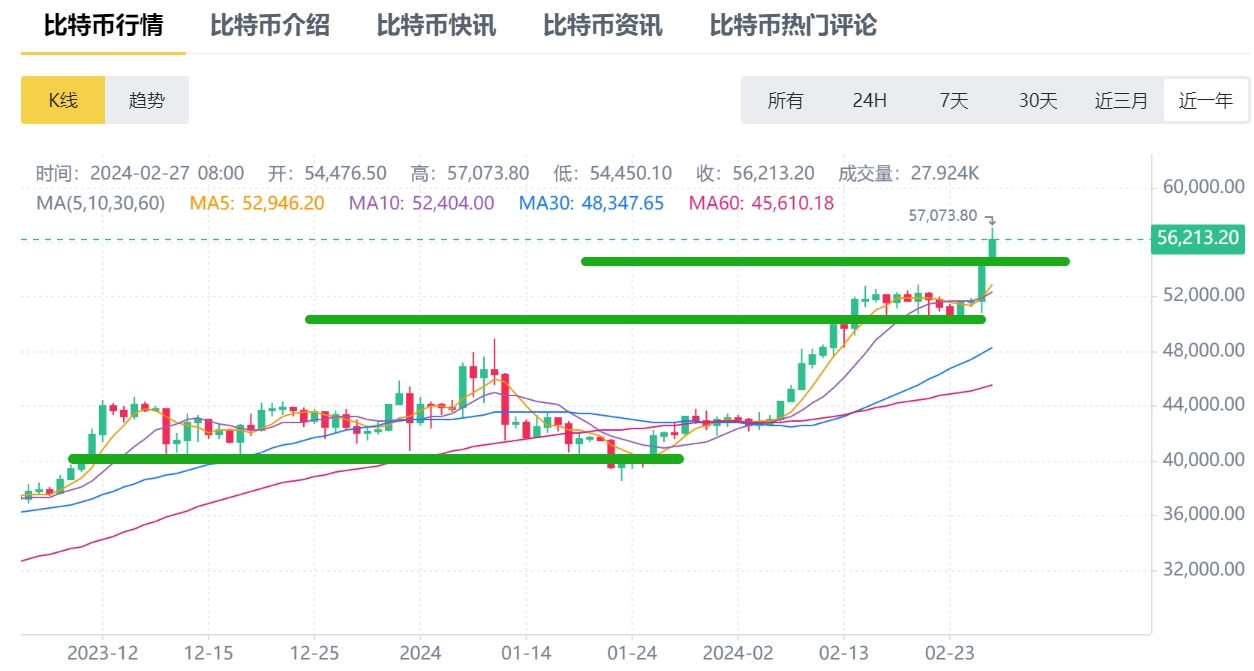
Task: Click the 52,000.00 price axis label
Action: coord(1203,296)
